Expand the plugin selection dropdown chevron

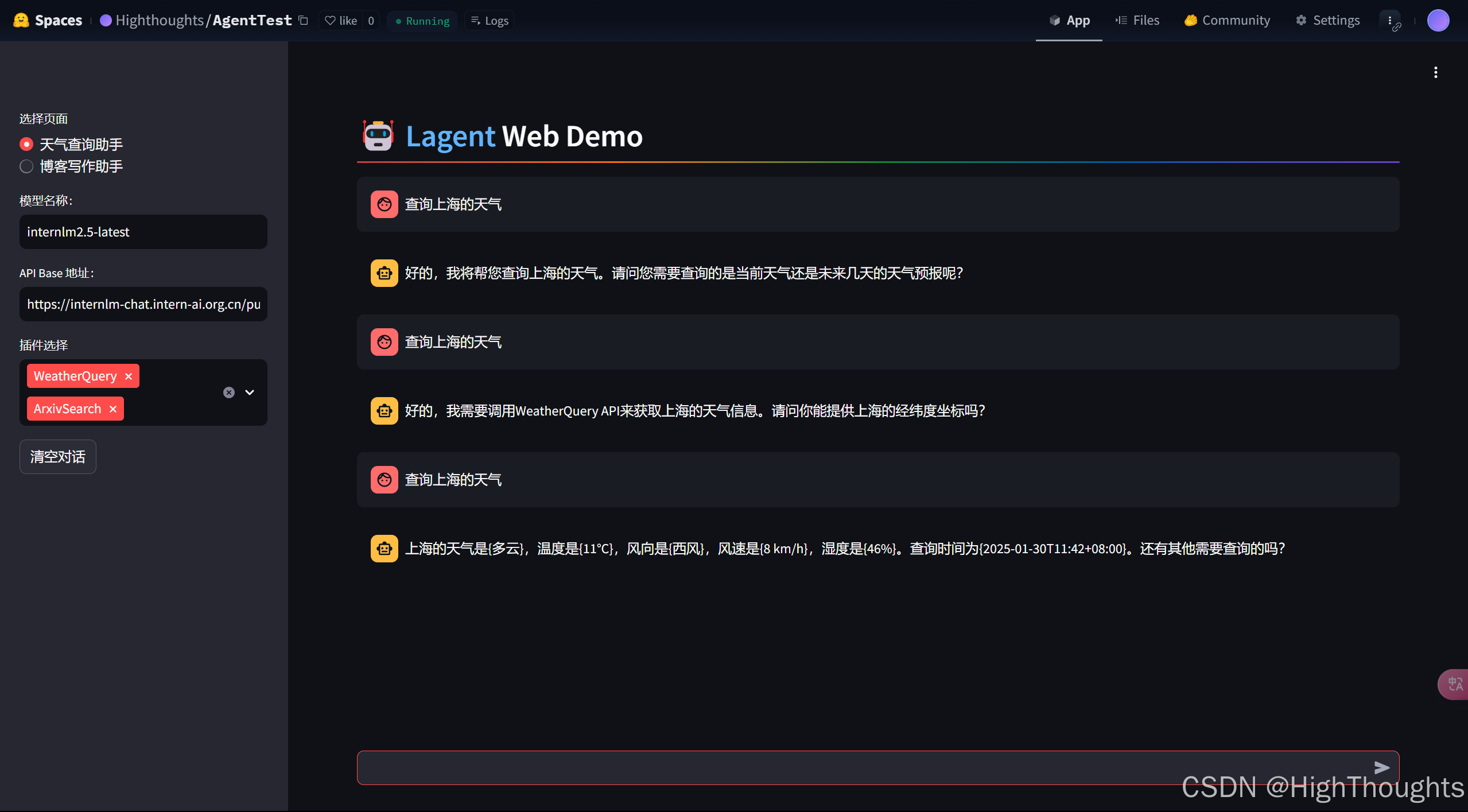pyautogui.click(x=250, y=393)
